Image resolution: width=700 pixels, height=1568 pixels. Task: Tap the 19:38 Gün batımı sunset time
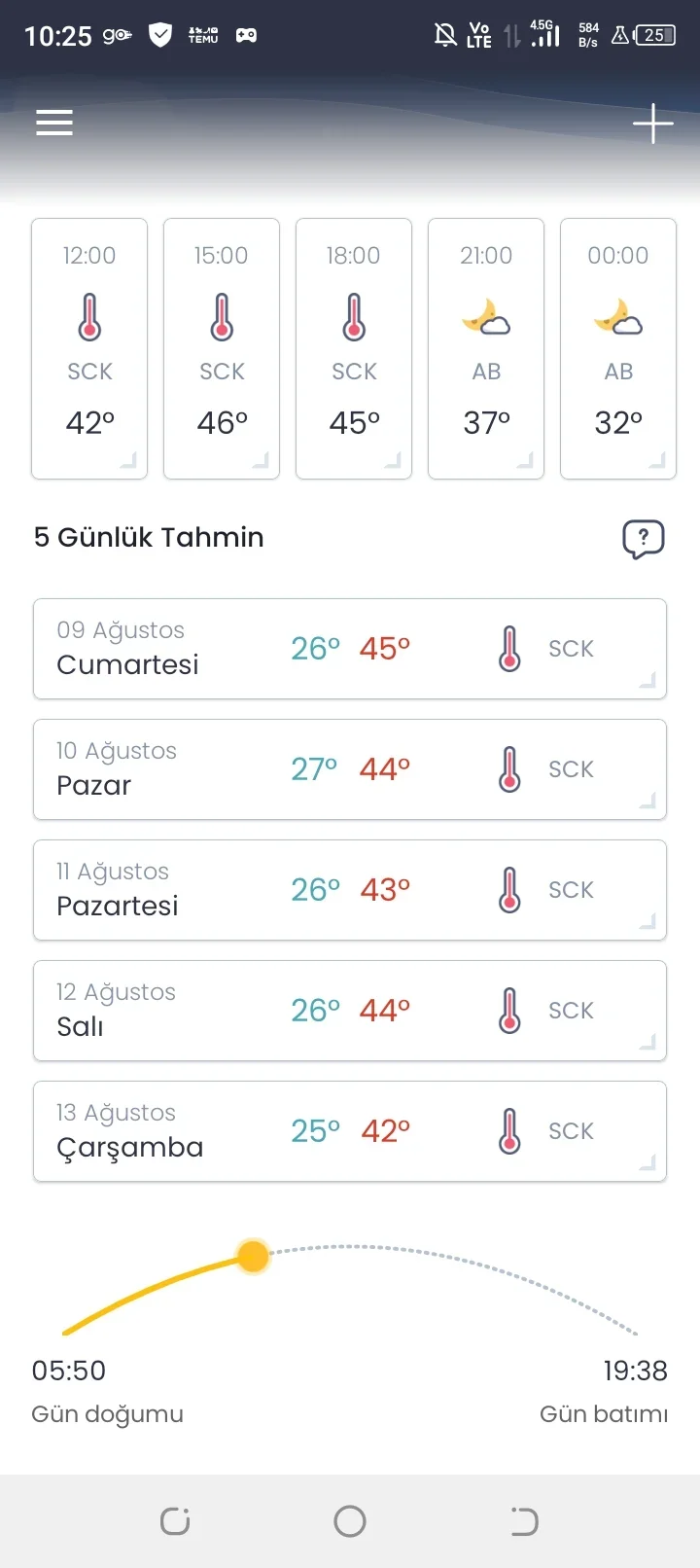[x=635, y=1371]
